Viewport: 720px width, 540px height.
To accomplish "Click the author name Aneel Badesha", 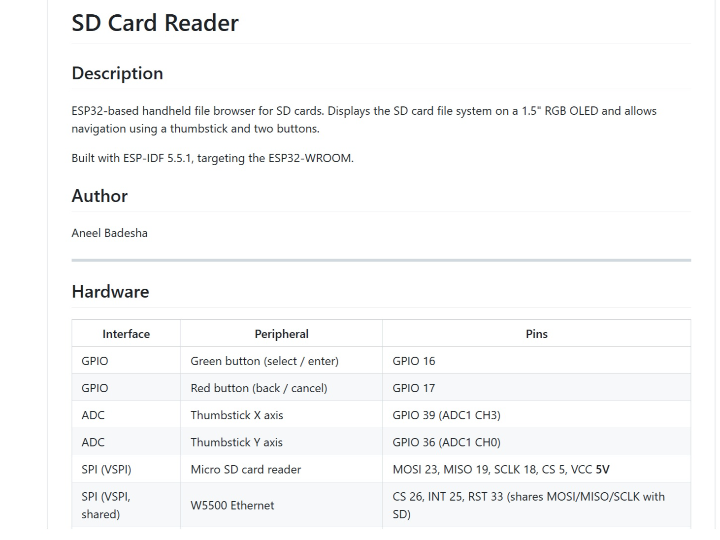I will 109,233.
